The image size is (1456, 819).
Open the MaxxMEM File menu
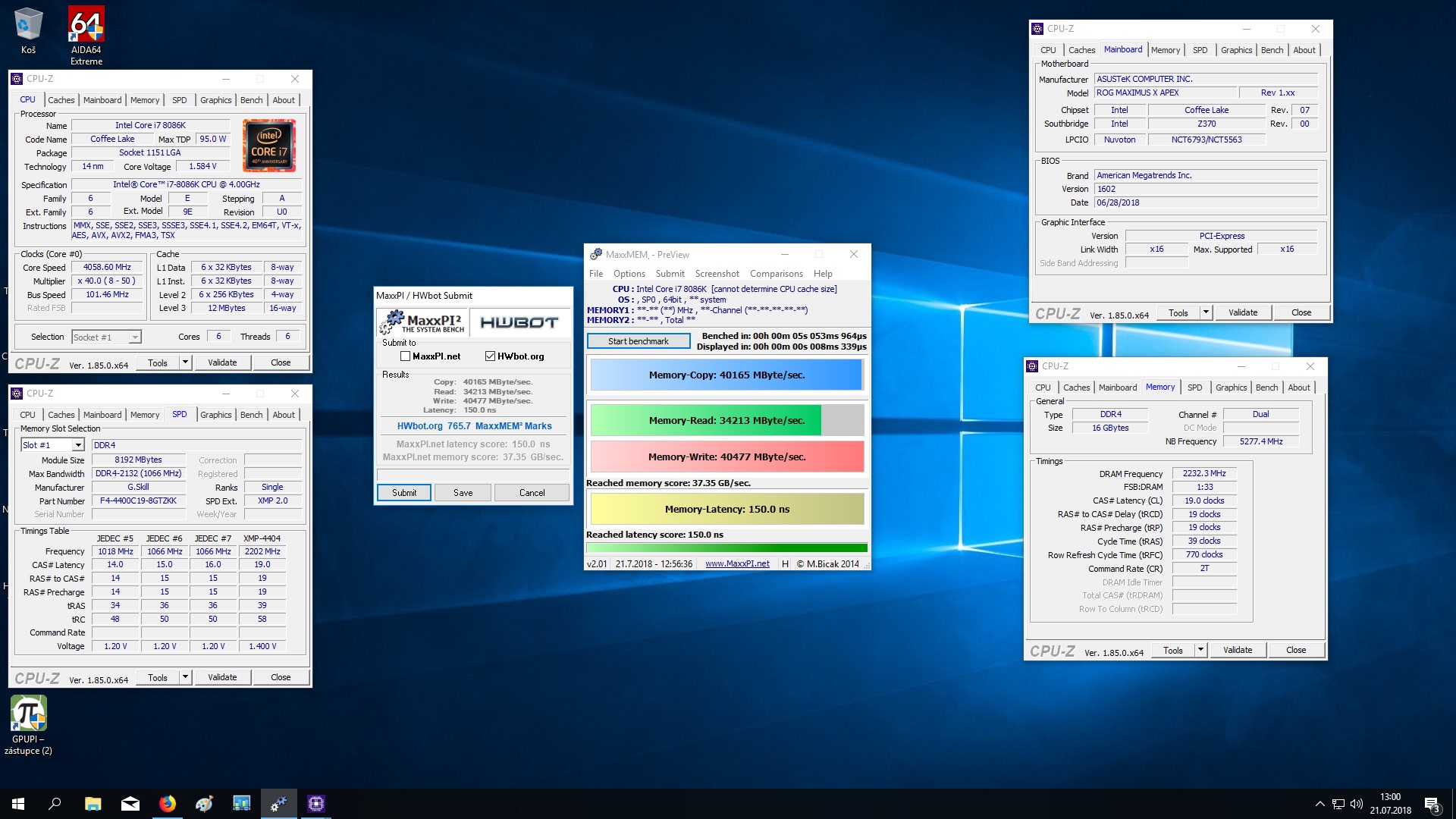click(596, 274)
